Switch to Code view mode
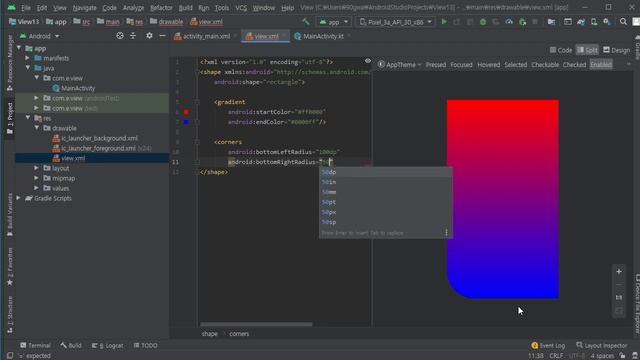 coord(561,50)
